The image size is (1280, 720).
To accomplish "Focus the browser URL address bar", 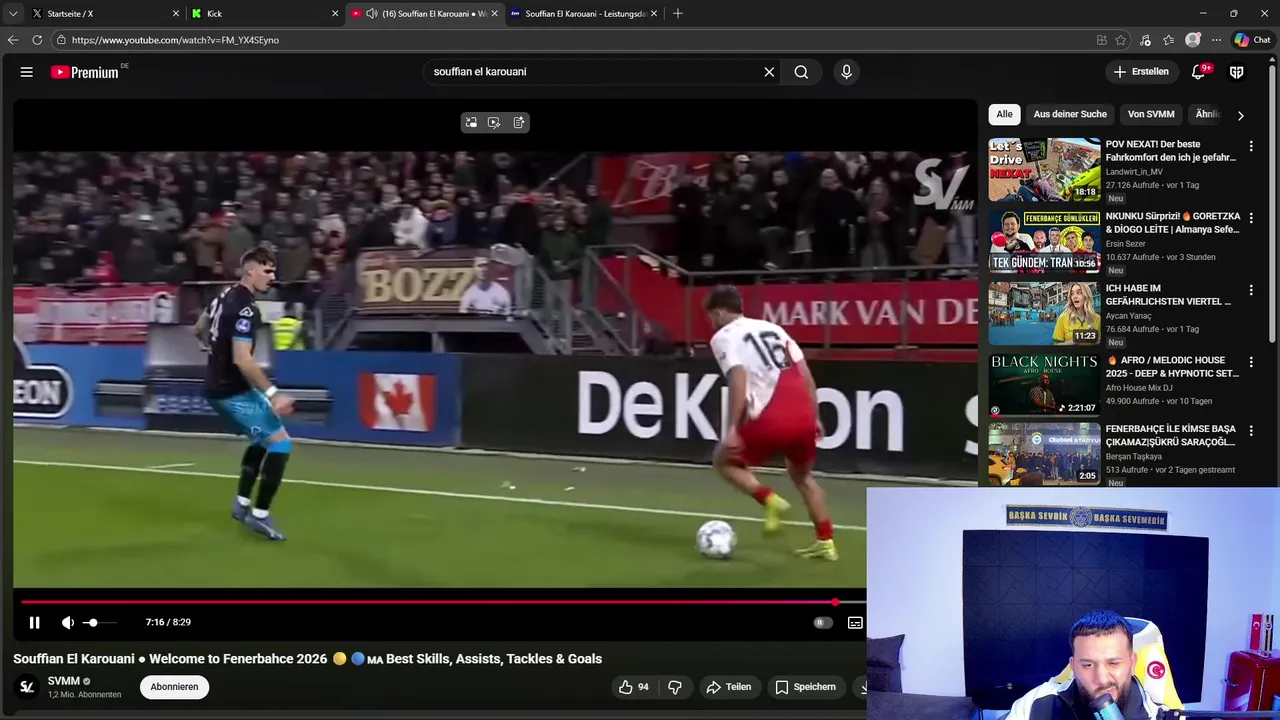I will [570, 40].
